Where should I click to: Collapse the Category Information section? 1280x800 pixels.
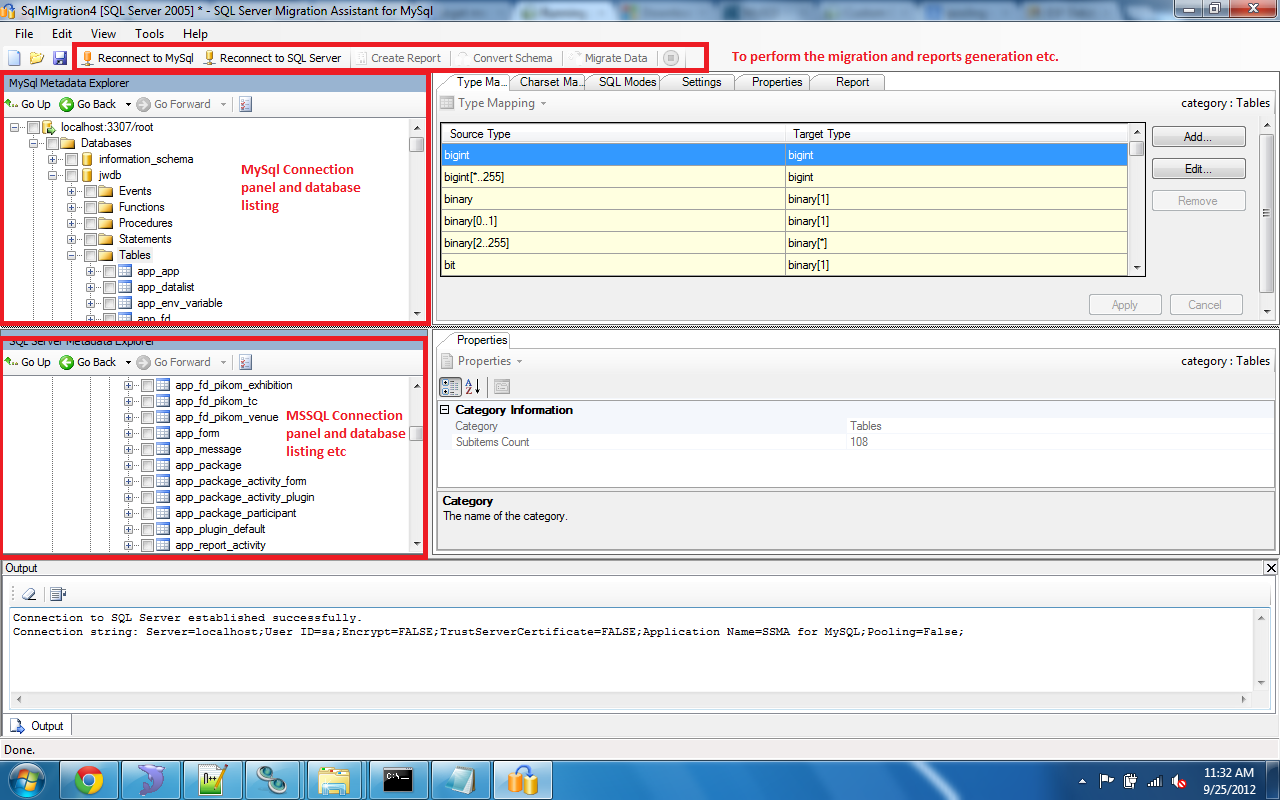coord(445,410)
